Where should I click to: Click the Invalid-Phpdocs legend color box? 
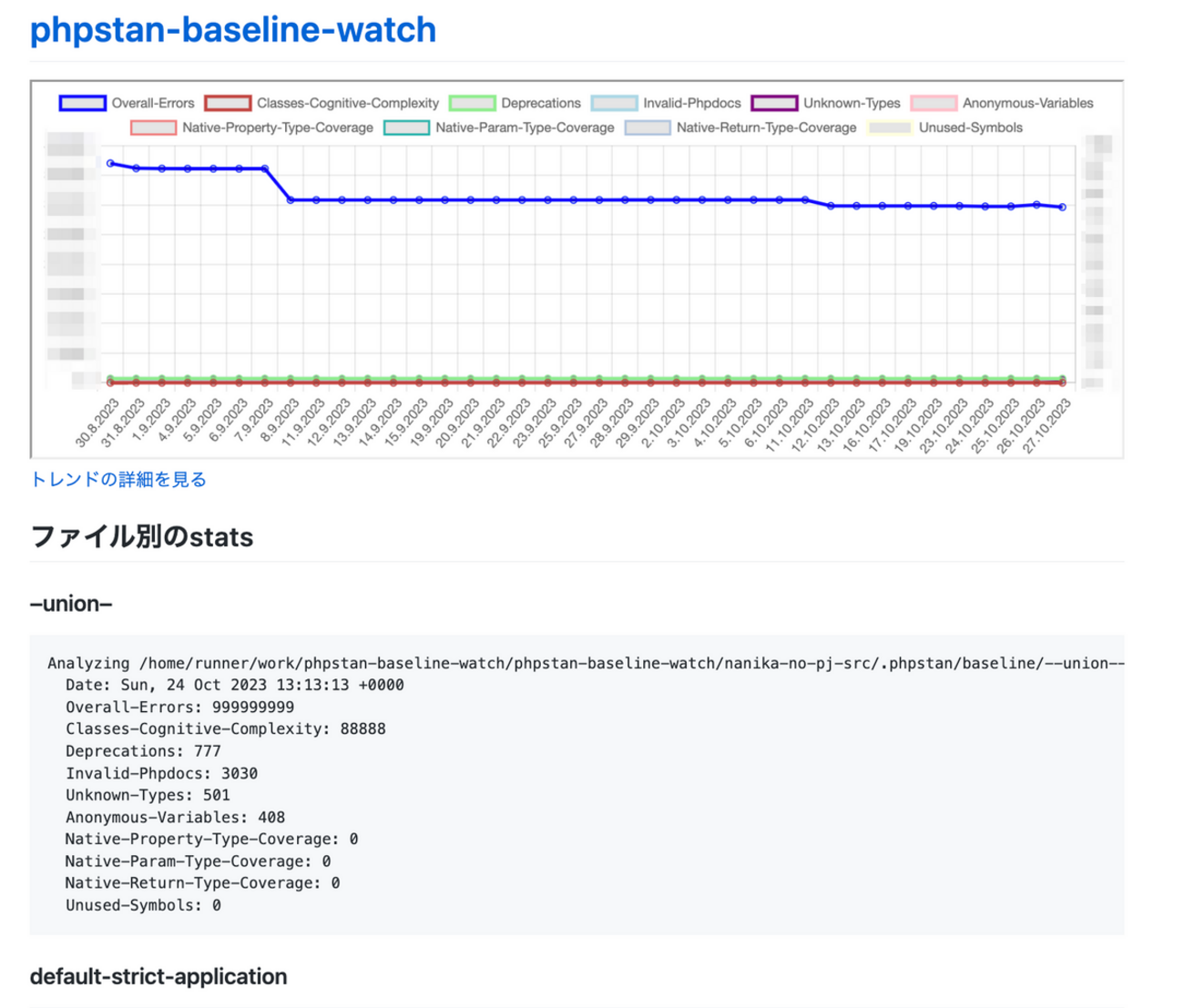(x=614, y=103)
